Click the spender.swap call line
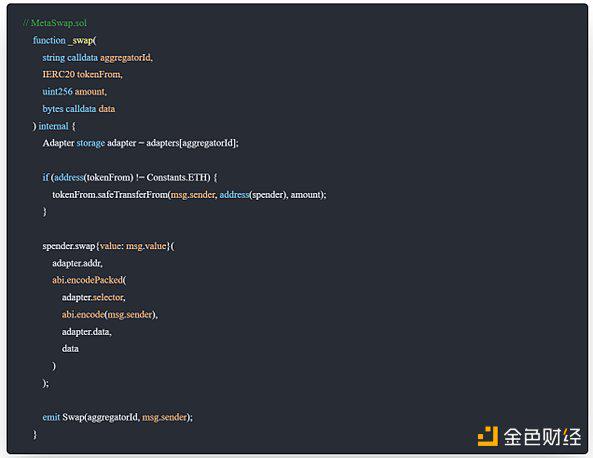 (109, 246)
